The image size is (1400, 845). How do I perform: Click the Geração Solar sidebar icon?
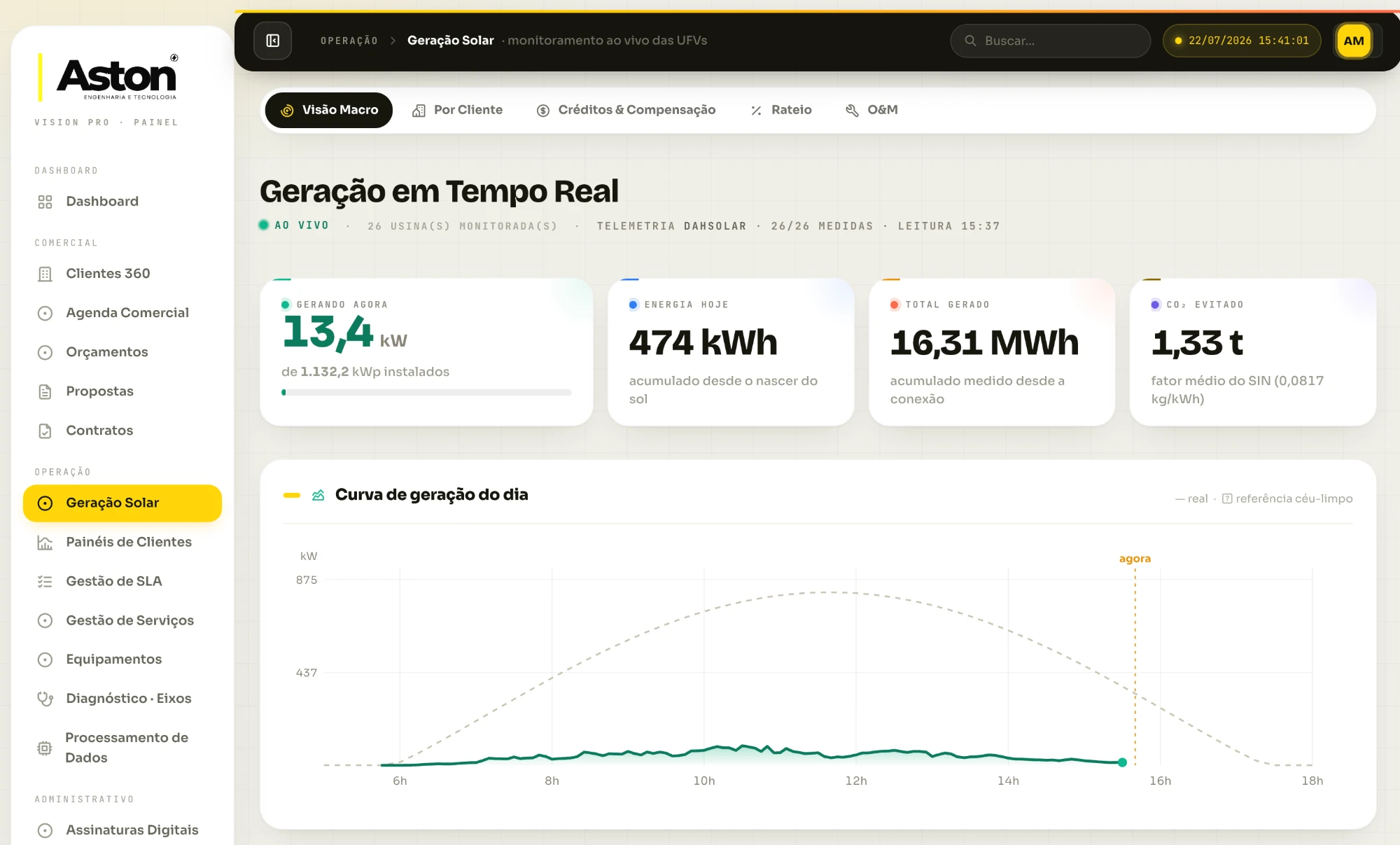[x=45, y=503]
